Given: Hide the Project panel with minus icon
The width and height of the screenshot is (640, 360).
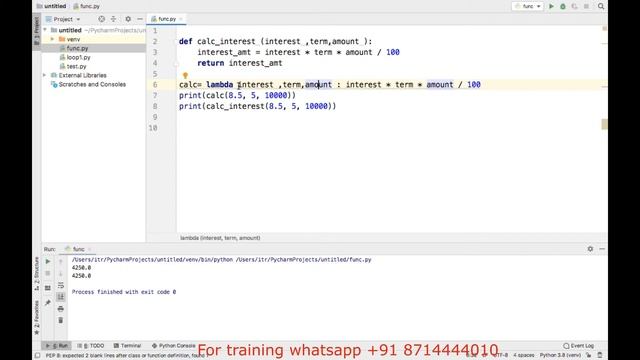Looking at the screenshot, I should tap(140, 19).
